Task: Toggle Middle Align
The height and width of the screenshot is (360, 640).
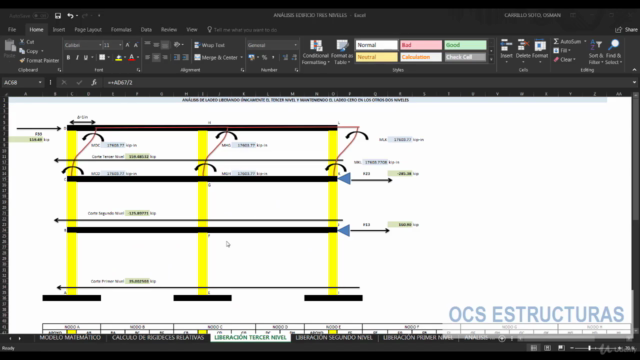Action: tap(156, 45)
